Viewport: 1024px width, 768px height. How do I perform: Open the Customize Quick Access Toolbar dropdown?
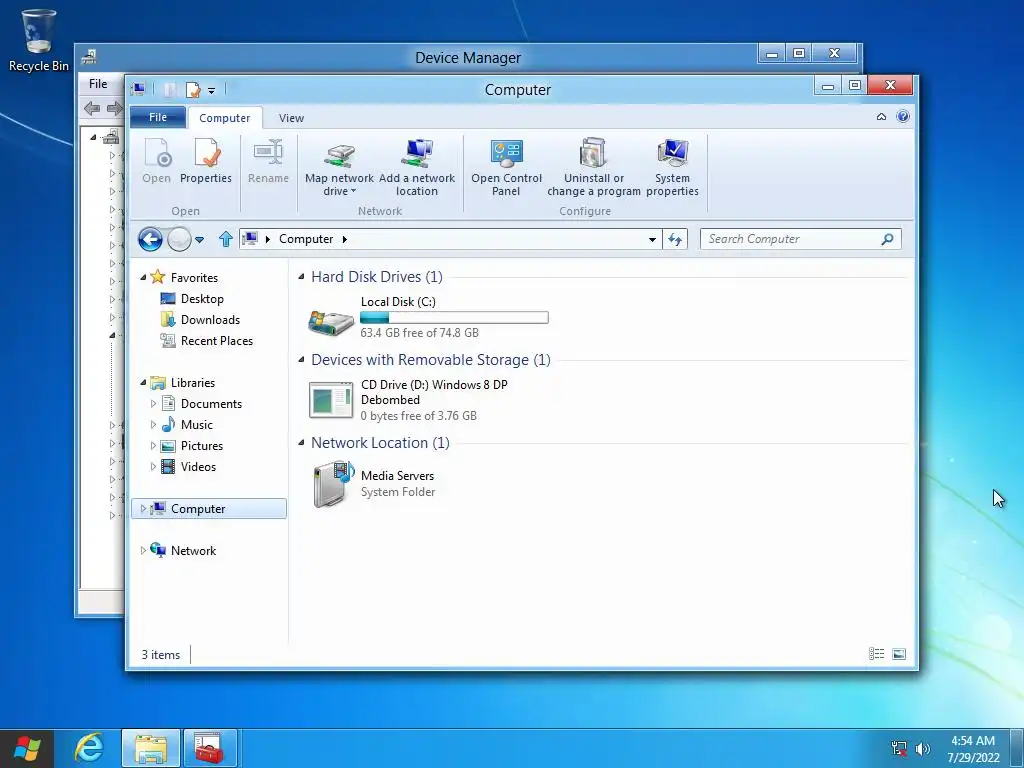[x=211, y=91]
